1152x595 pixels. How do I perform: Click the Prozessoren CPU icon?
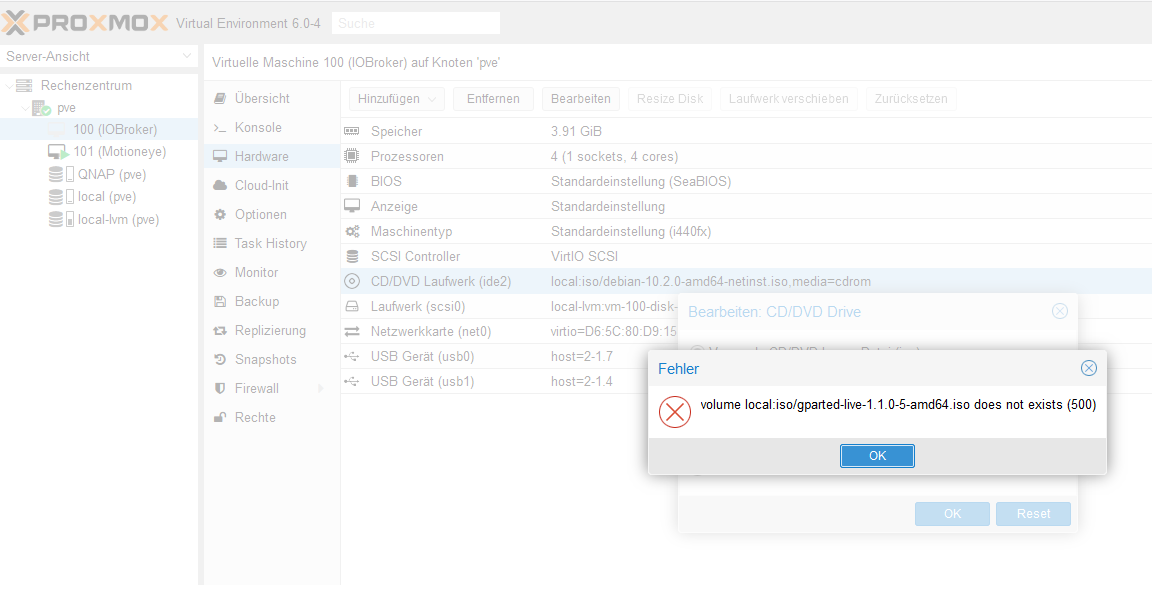(x=352, y=156)
